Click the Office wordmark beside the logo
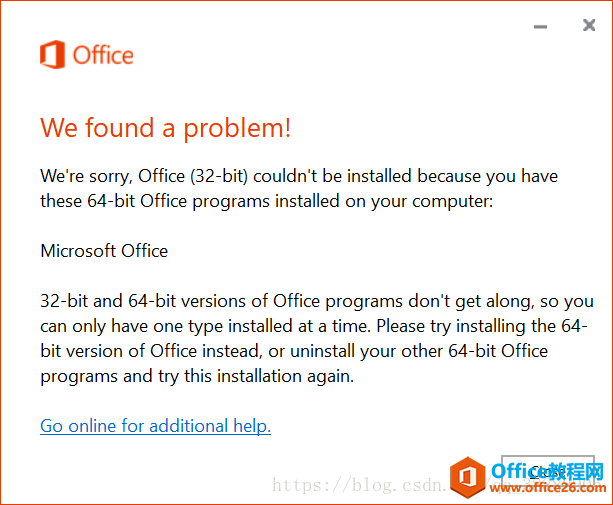Screen dimensions: 613x505 [x=103, y=54]
